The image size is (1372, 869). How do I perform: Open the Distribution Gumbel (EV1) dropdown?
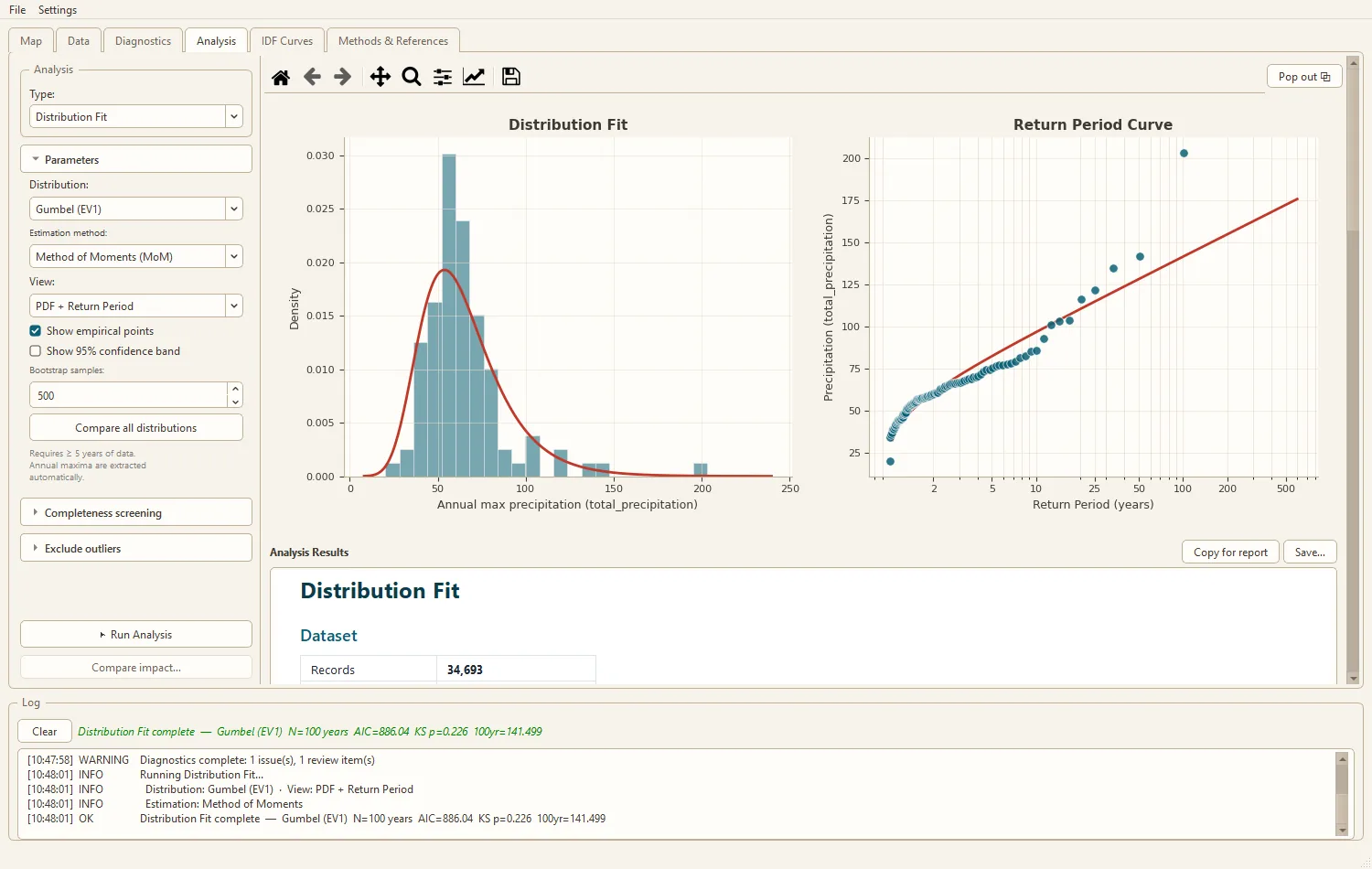pyautogui.click(x=135, y=209)
